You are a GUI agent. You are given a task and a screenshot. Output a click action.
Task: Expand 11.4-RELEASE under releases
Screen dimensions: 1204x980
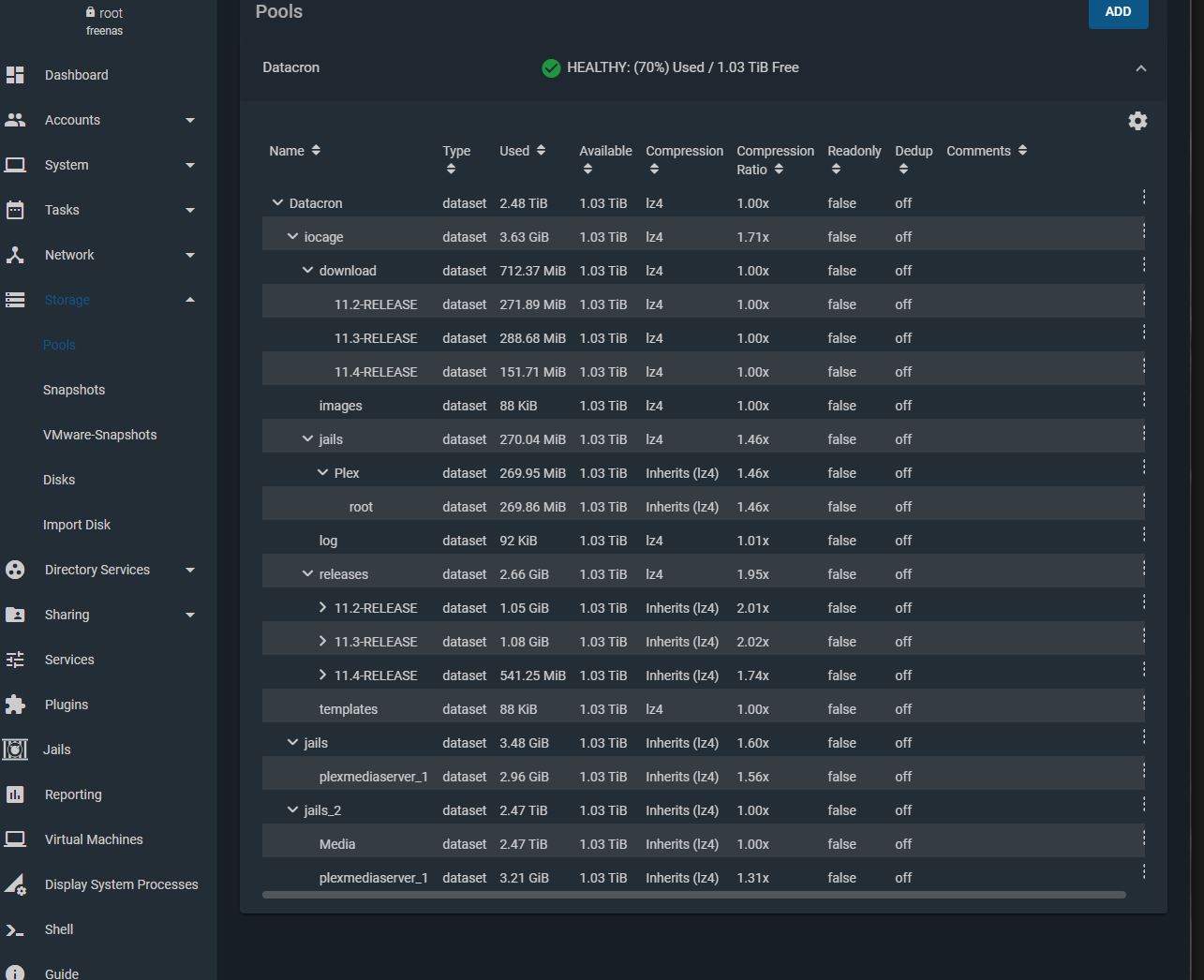(322, 675)
